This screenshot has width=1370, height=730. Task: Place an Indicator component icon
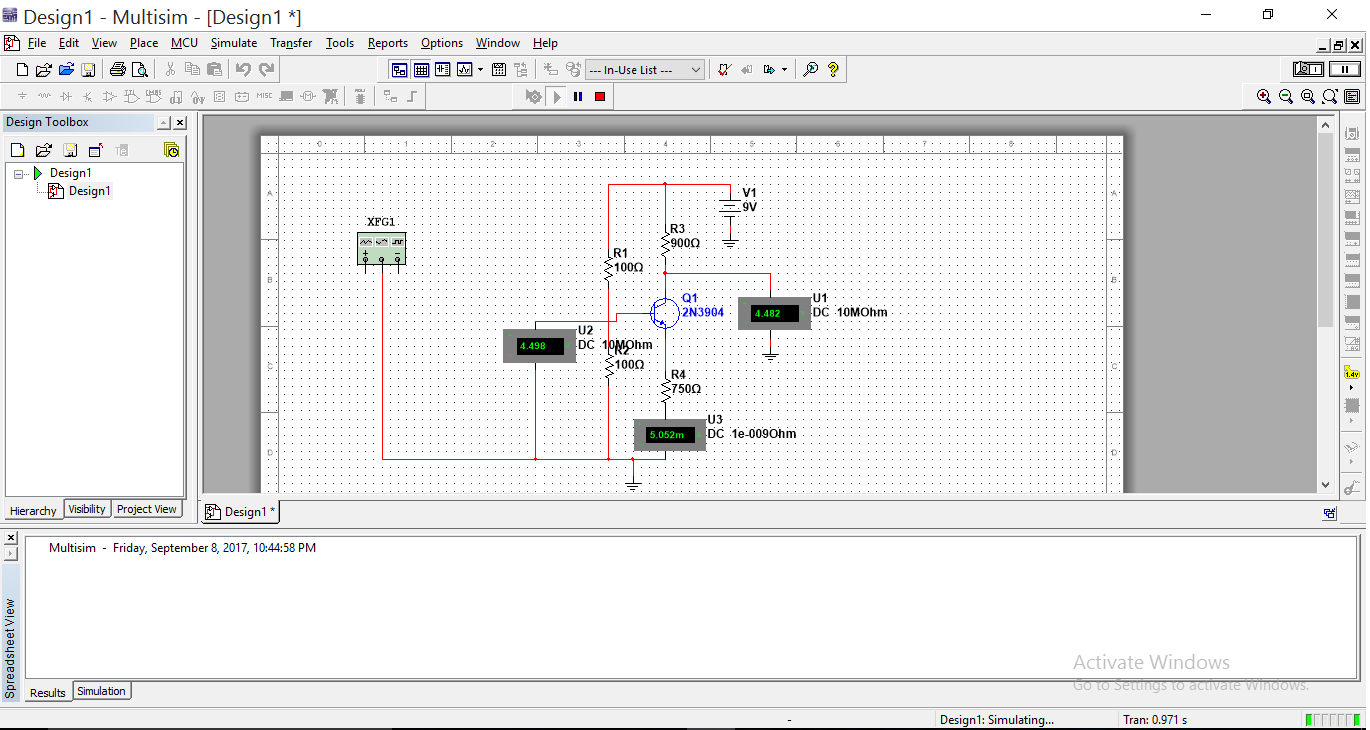click(220, 97)
